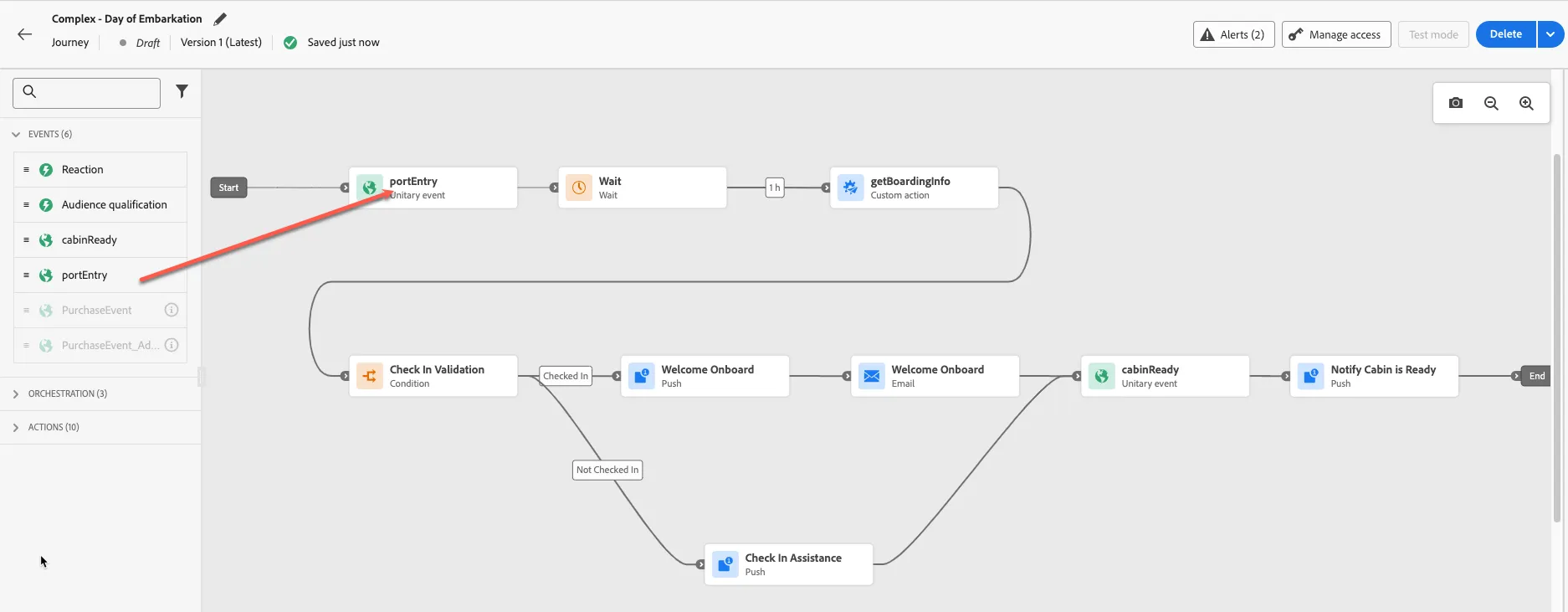Open Alerts (2) button

(x=1233, y=34)
